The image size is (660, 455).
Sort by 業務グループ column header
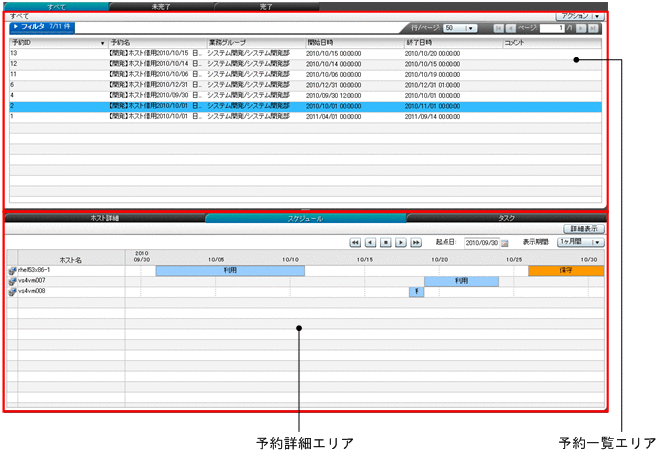[x=256, y=43]
